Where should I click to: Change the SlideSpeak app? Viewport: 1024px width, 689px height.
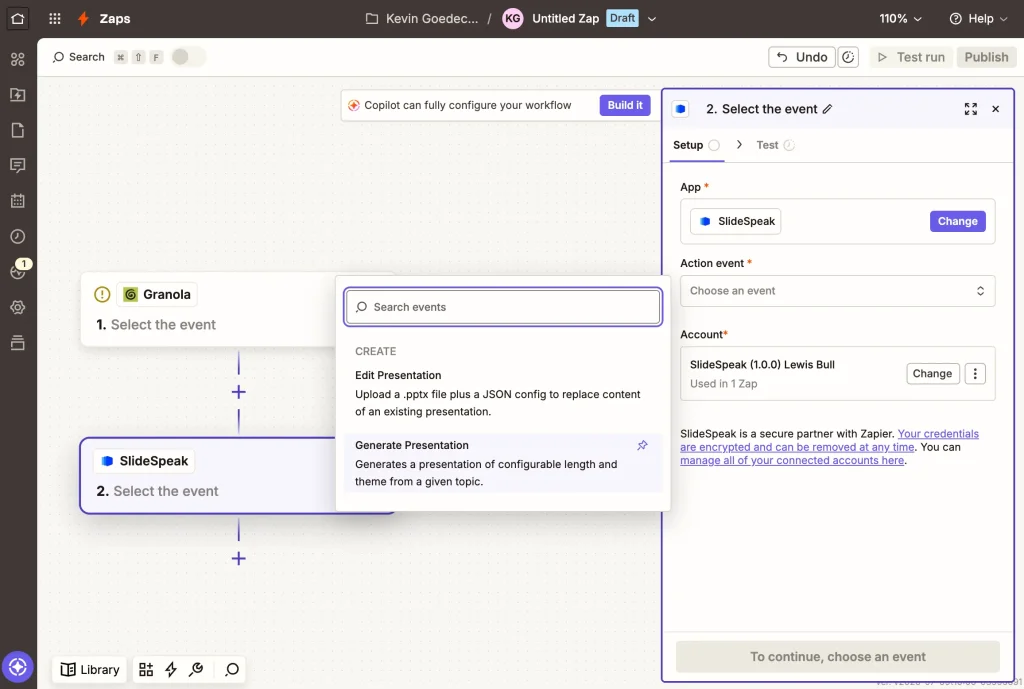point(957,221)
